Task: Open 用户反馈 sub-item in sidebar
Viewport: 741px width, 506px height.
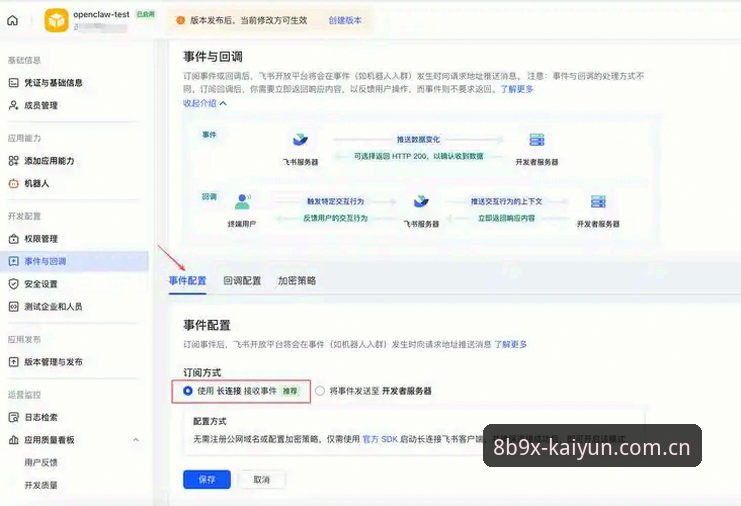Action: coord(41,463)
